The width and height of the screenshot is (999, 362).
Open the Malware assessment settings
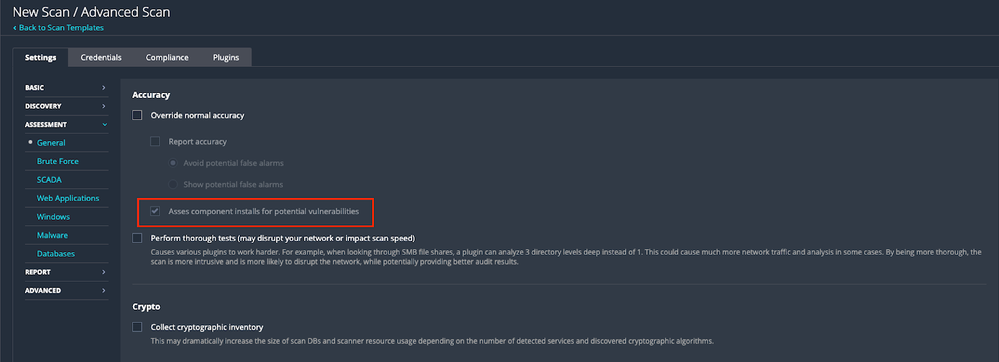[52, 235]
